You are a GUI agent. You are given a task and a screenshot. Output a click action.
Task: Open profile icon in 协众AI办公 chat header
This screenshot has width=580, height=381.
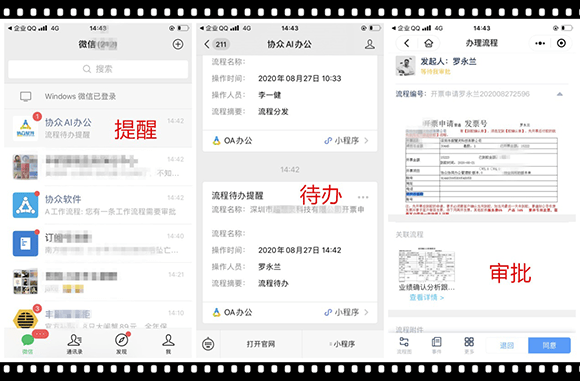tap(370, 44)
